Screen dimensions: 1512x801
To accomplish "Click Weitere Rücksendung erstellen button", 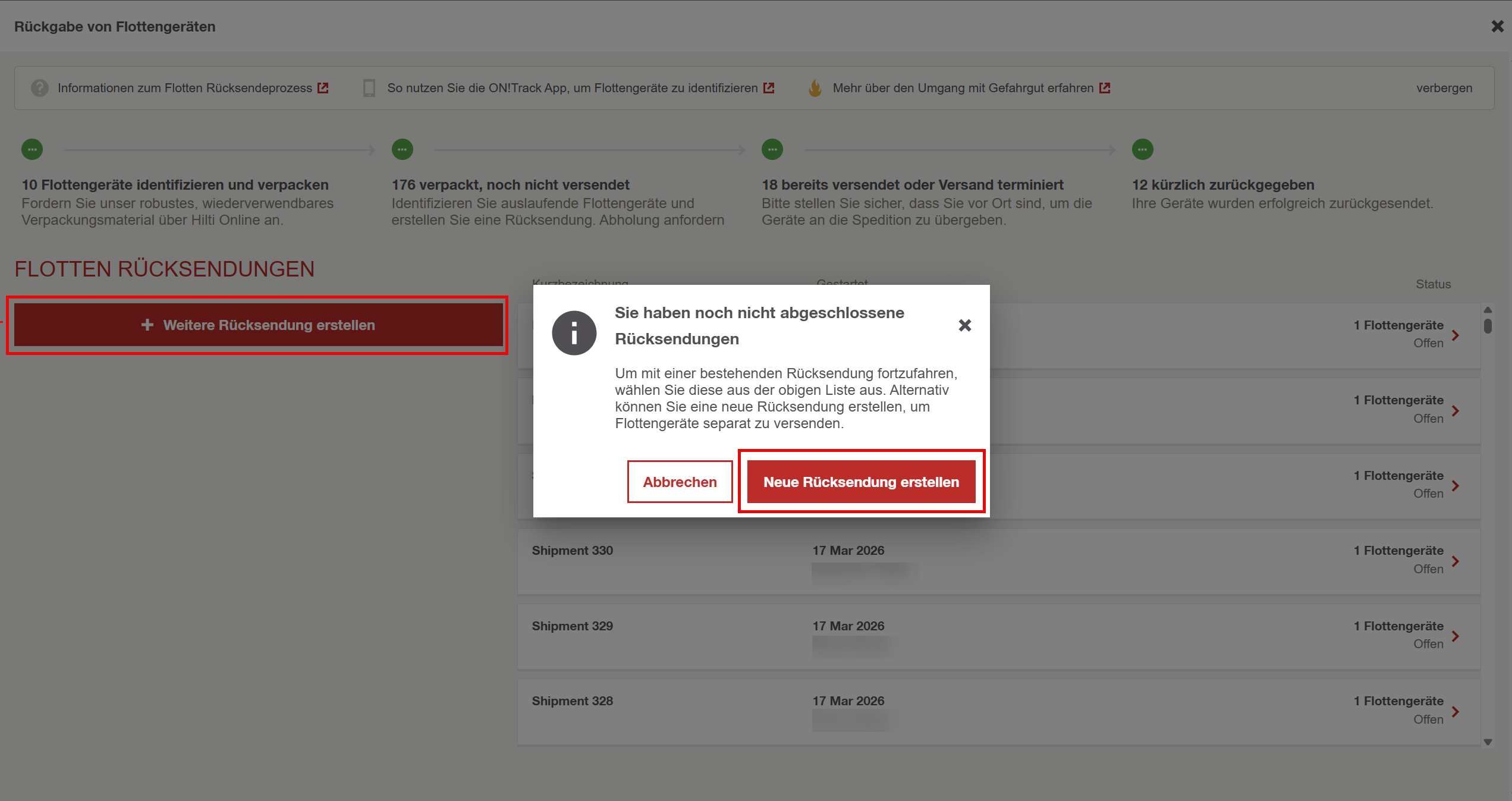I will point(259,325).
